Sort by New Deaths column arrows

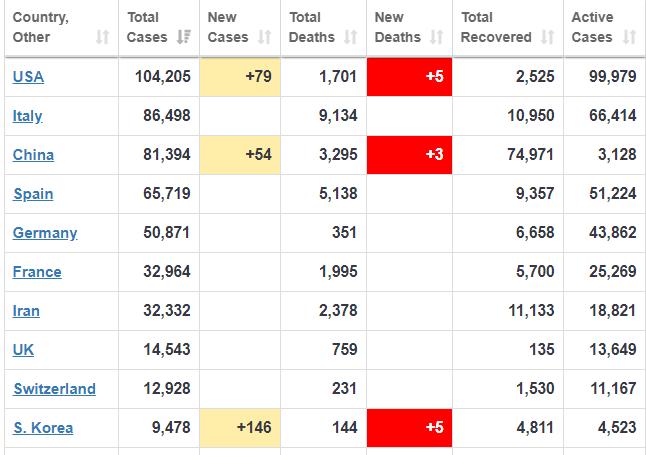436,37
